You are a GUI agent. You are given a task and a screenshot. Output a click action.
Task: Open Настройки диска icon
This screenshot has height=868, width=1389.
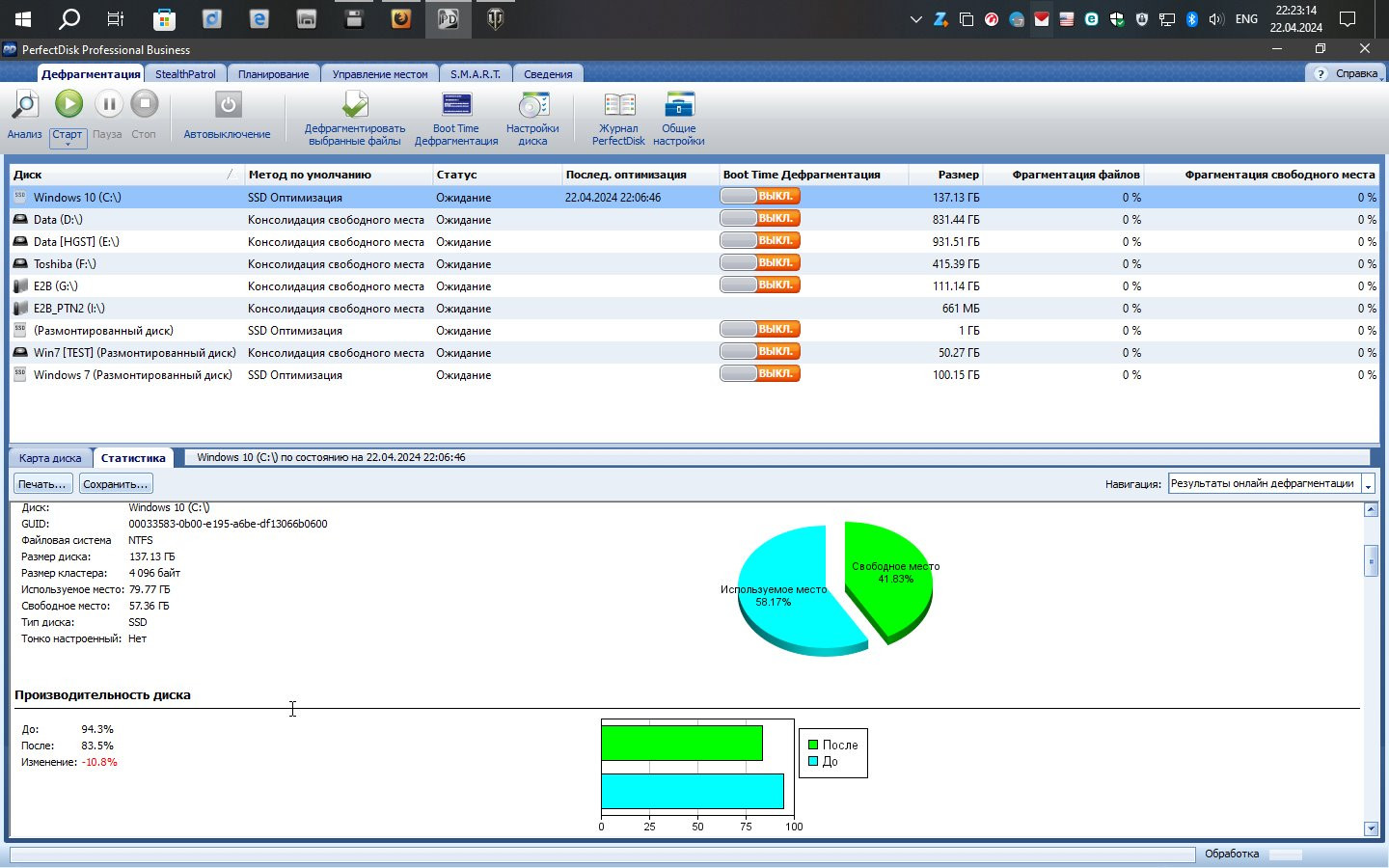pos(532,105)
